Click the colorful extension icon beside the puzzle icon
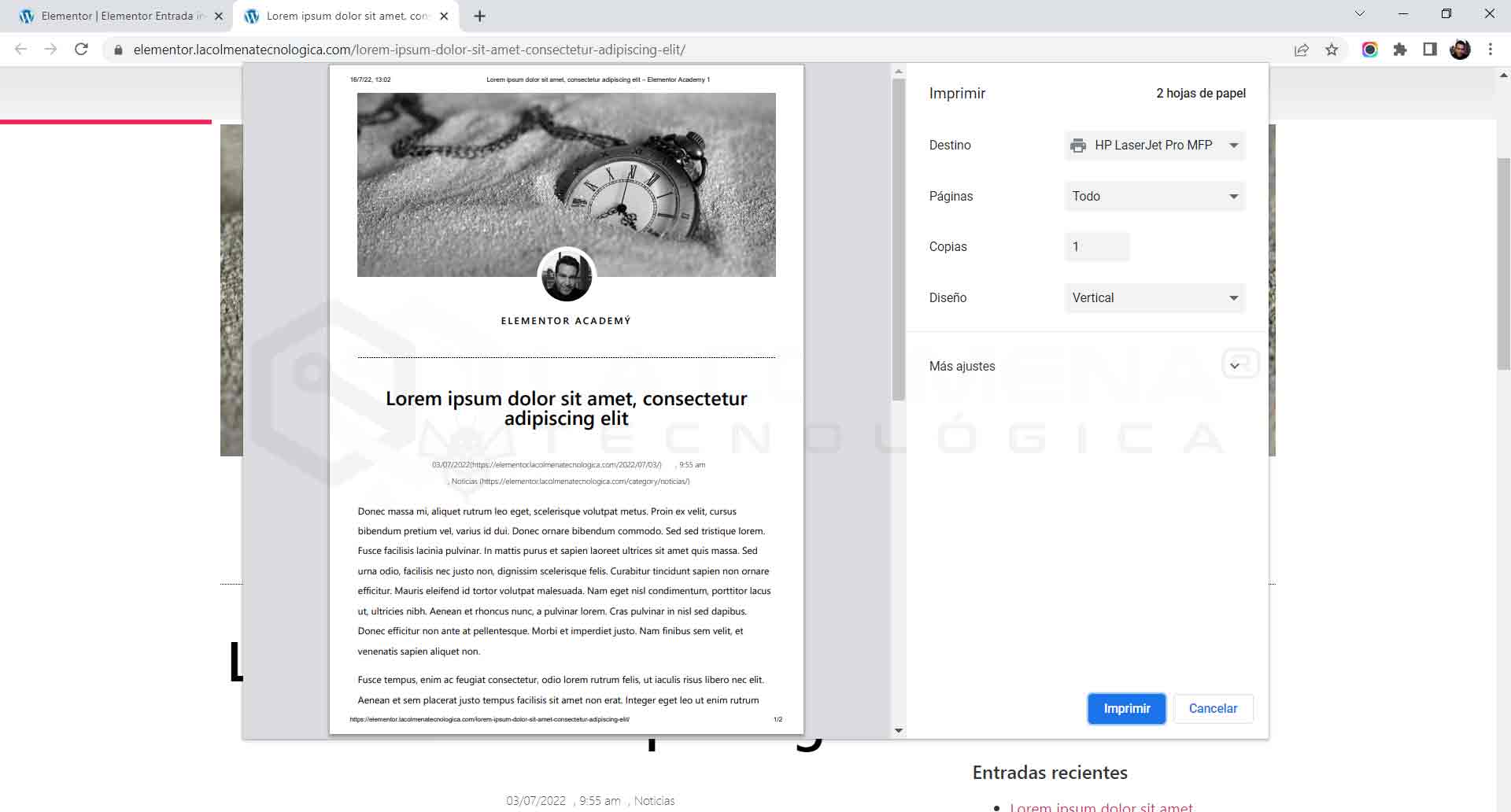1511x812 pixels. pos(1370,49)
